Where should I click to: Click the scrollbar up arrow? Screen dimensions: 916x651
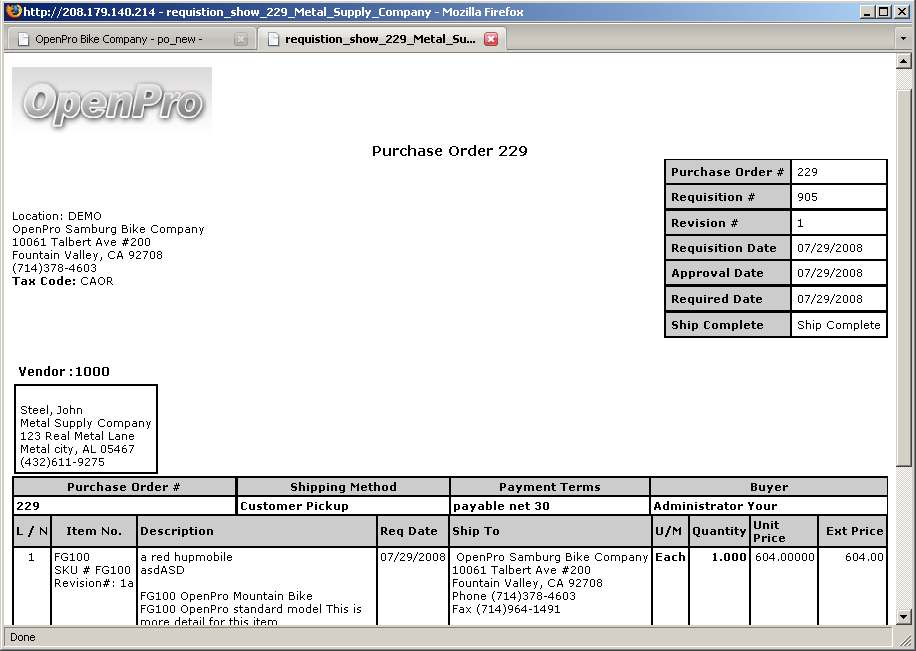pyautogui.click(x=904, y=62)
